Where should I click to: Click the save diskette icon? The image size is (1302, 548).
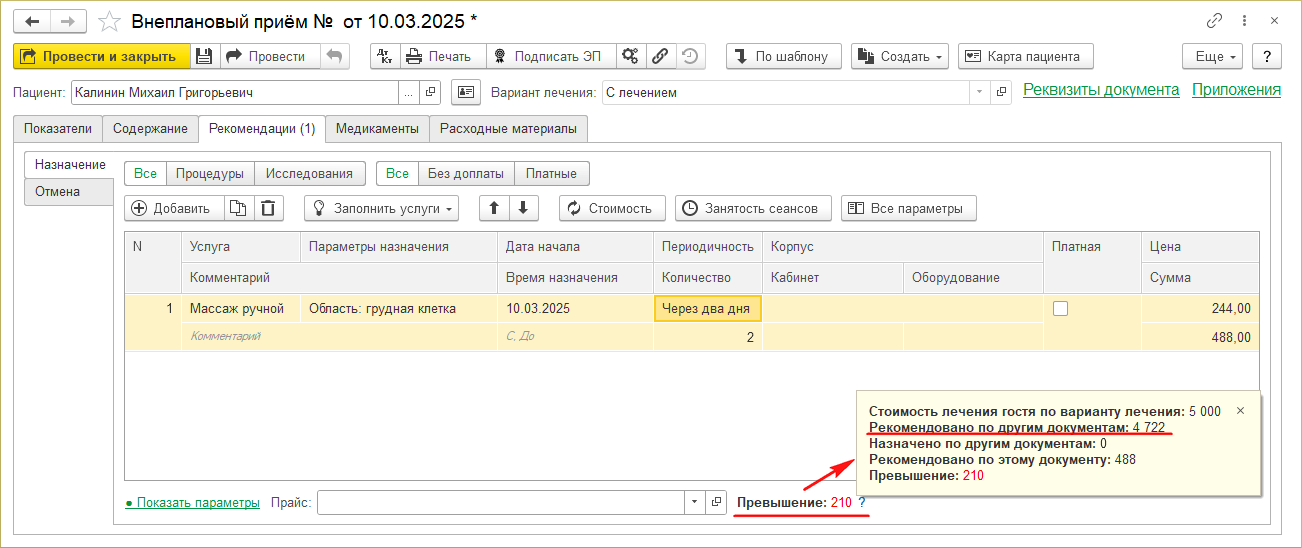(204, 56)
